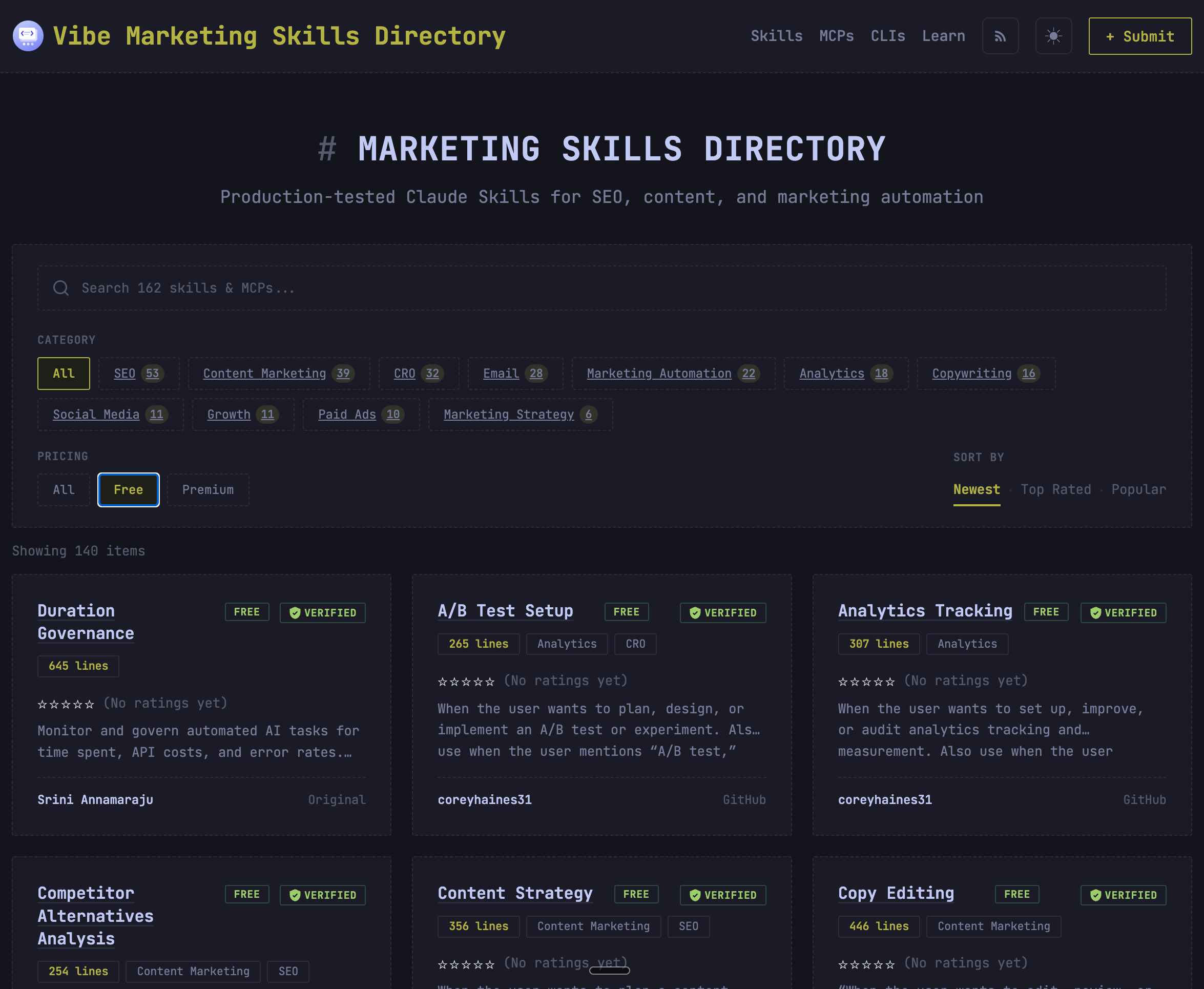This screenshot has height=989, width=1204.
Task: Click VERIFIED badge on Copy Editing card
Action: point(1123,895)
